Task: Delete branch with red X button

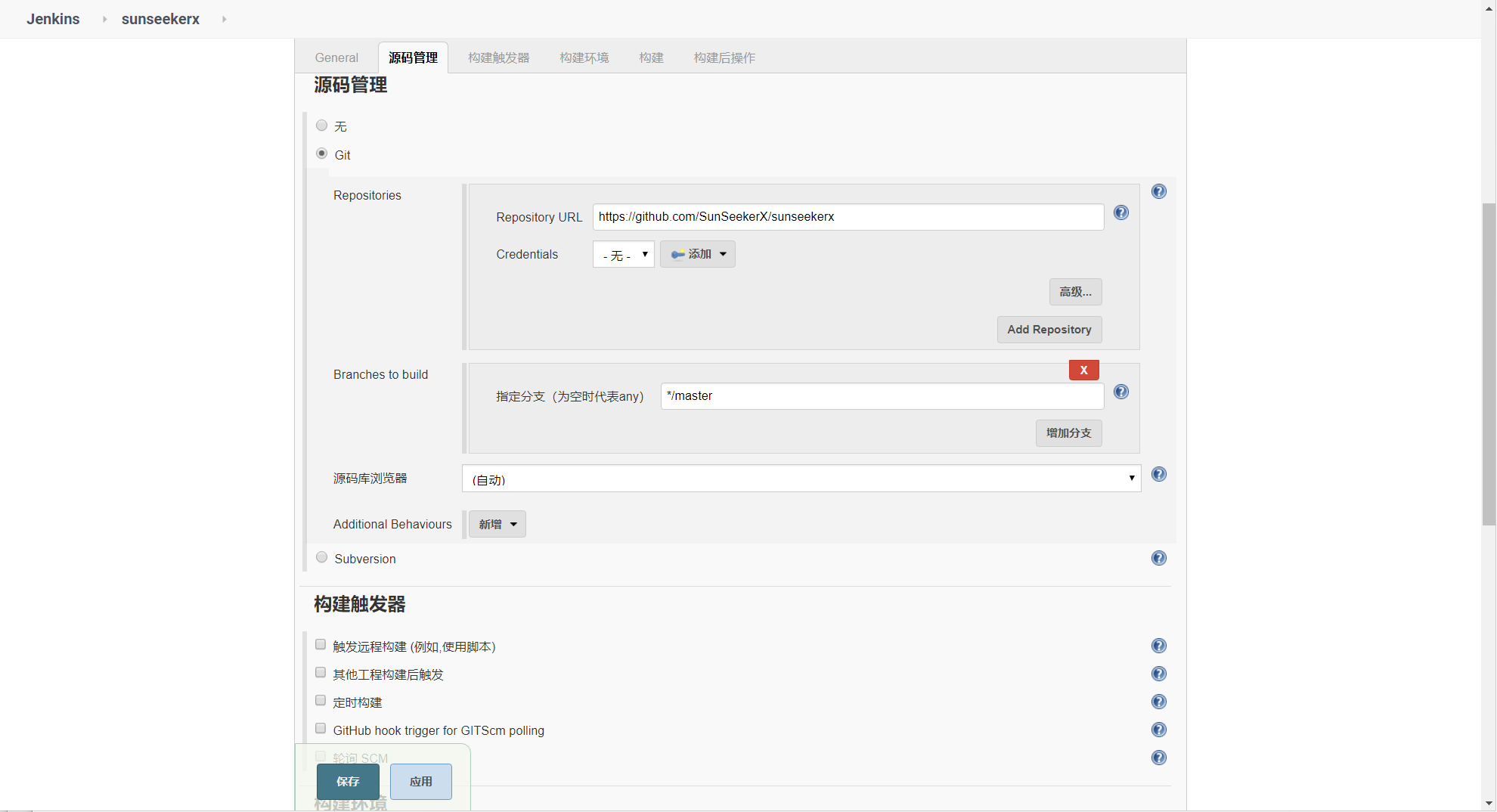Action: pos(1083,370)
